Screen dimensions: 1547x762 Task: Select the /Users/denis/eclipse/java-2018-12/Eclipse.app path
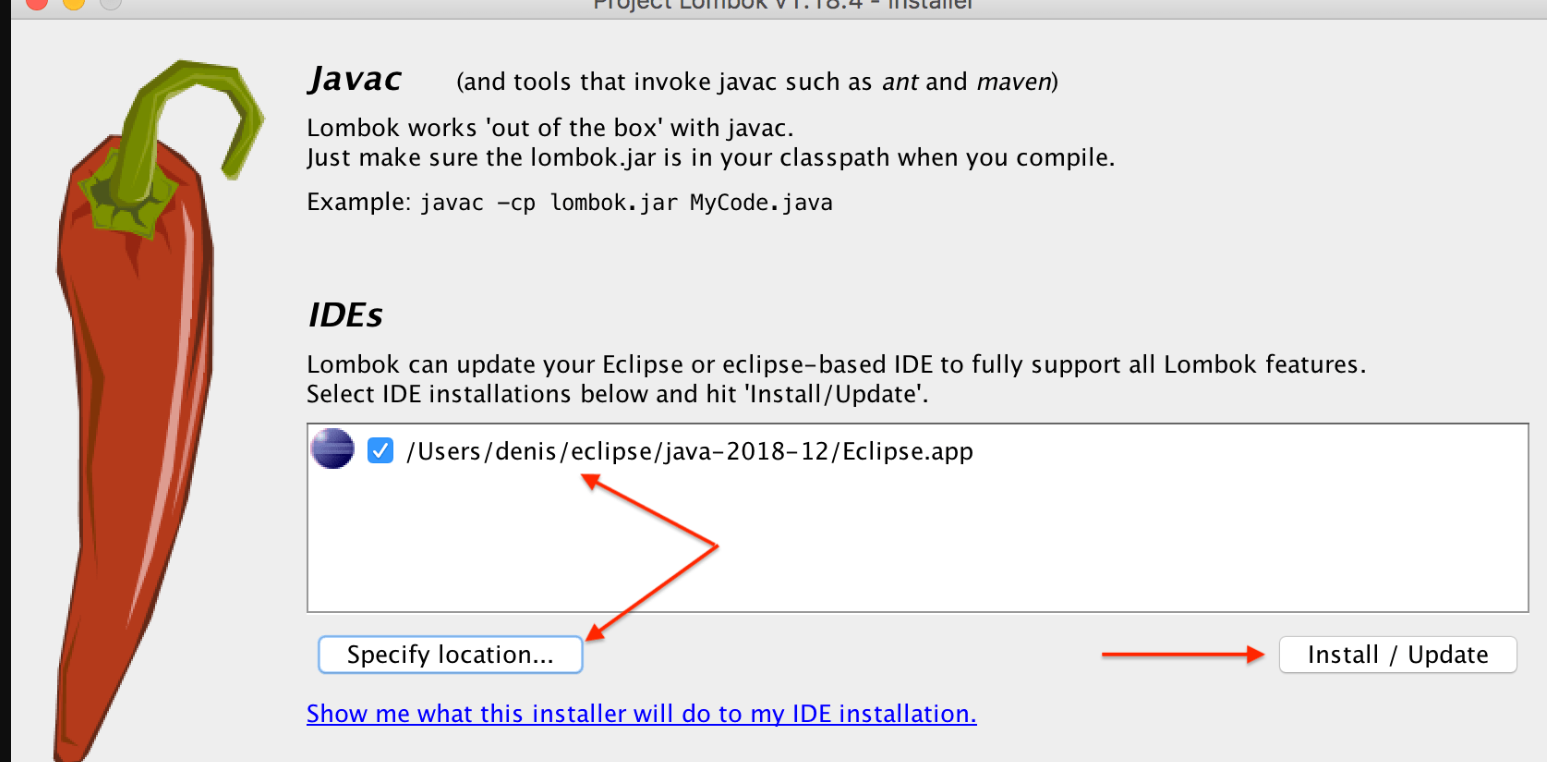[689, 451]
